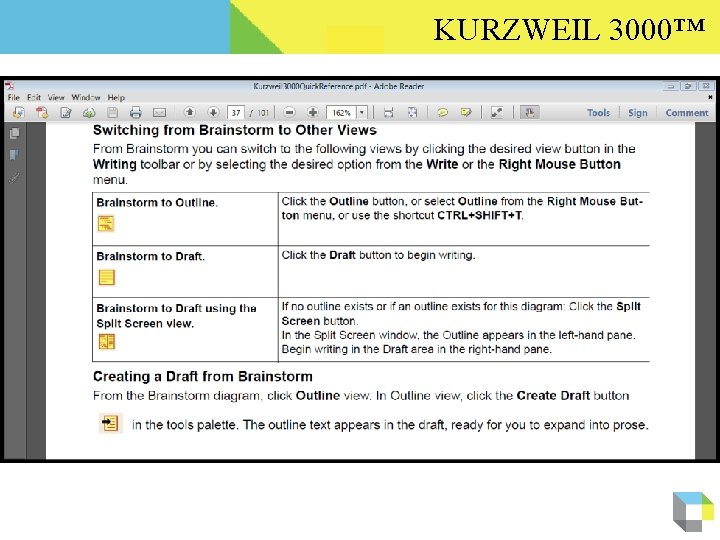Go to next page with down arrow
The width and height of the screenshot is (720, 540).
tap(213, 112)
